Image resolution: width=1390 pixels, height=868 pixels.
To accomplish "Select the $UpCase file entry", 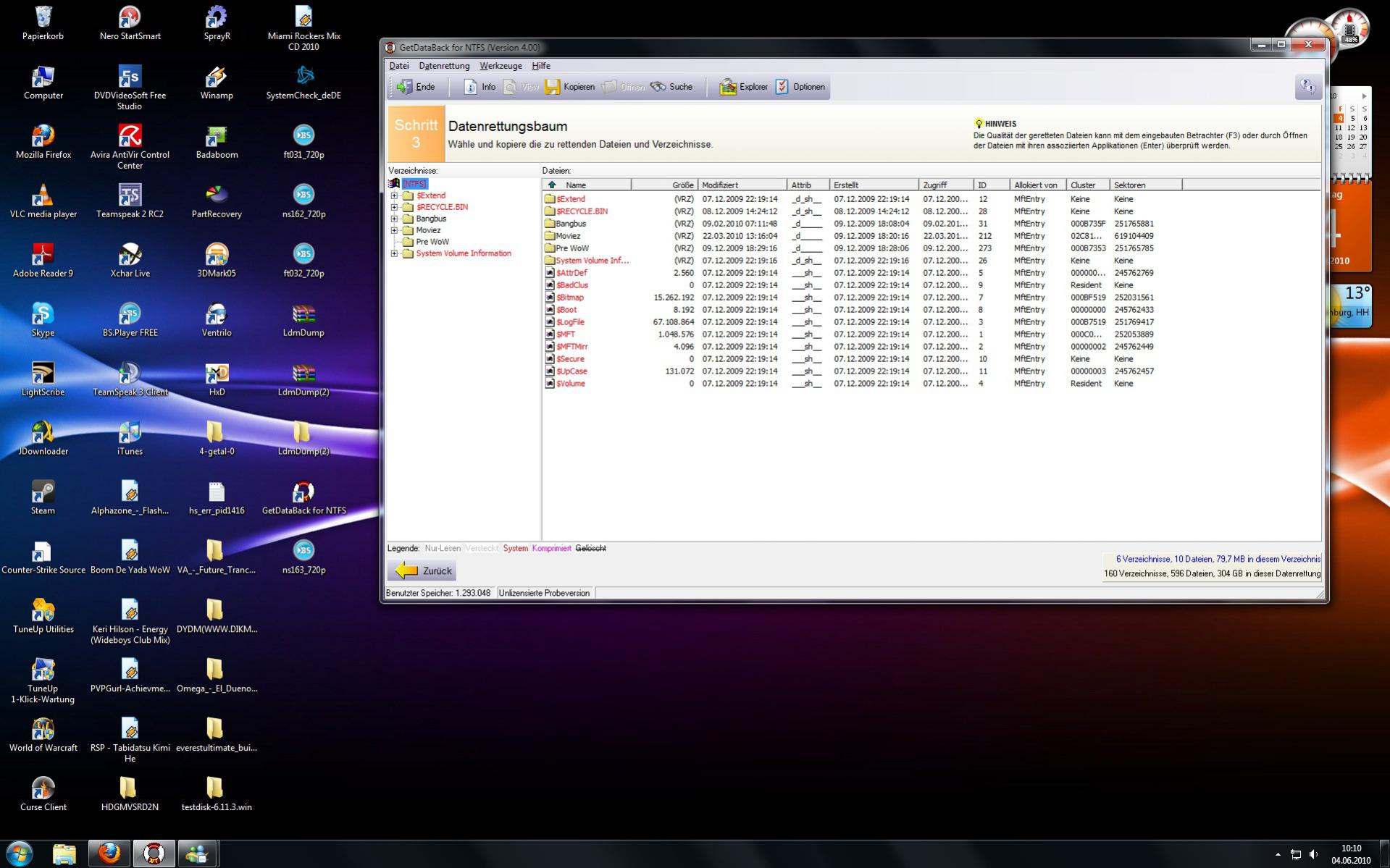I will pos(572,371).
